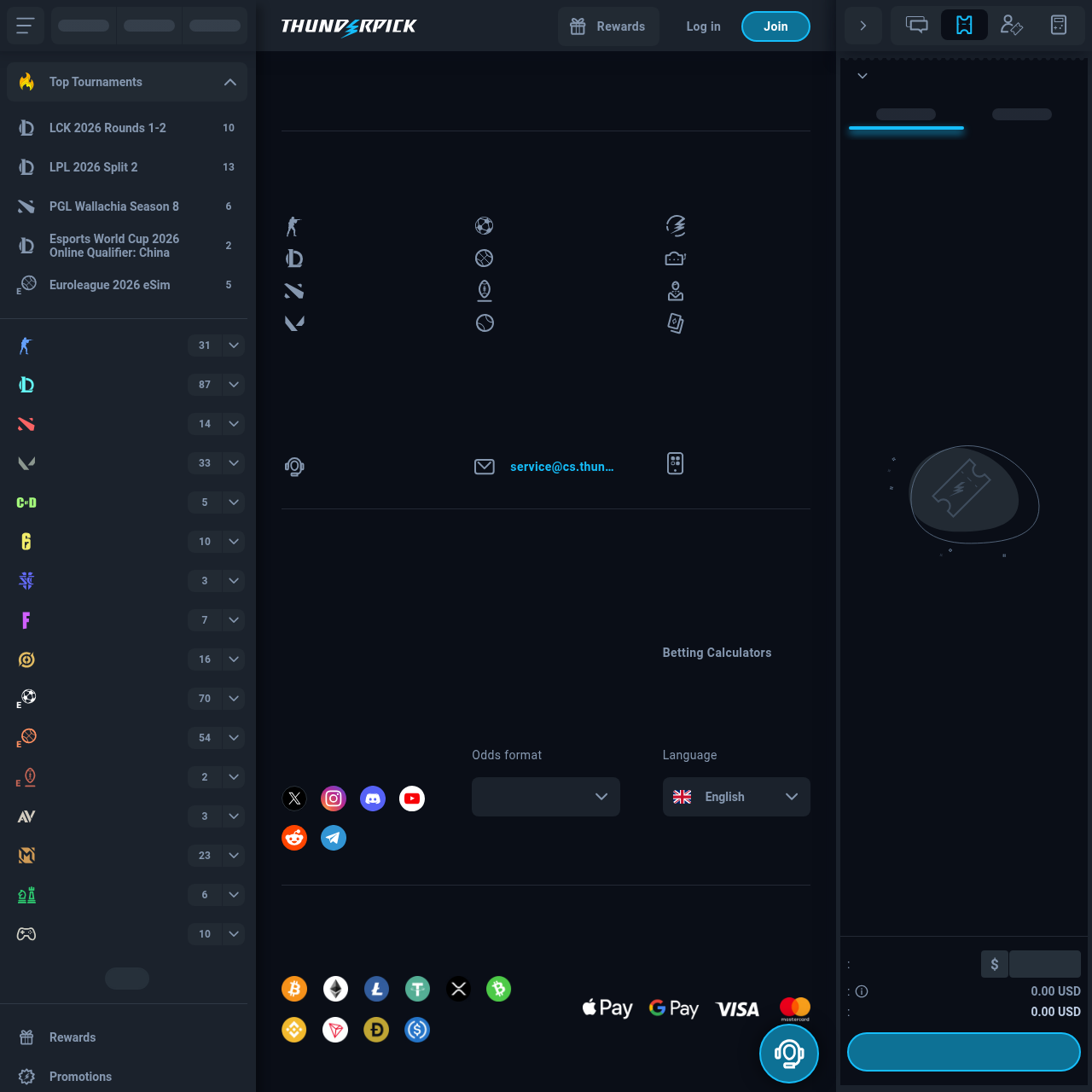Click the Counter-Strike icon in the sidebar
This screenshot has width=1092, height=1092.
pos(26,346)
